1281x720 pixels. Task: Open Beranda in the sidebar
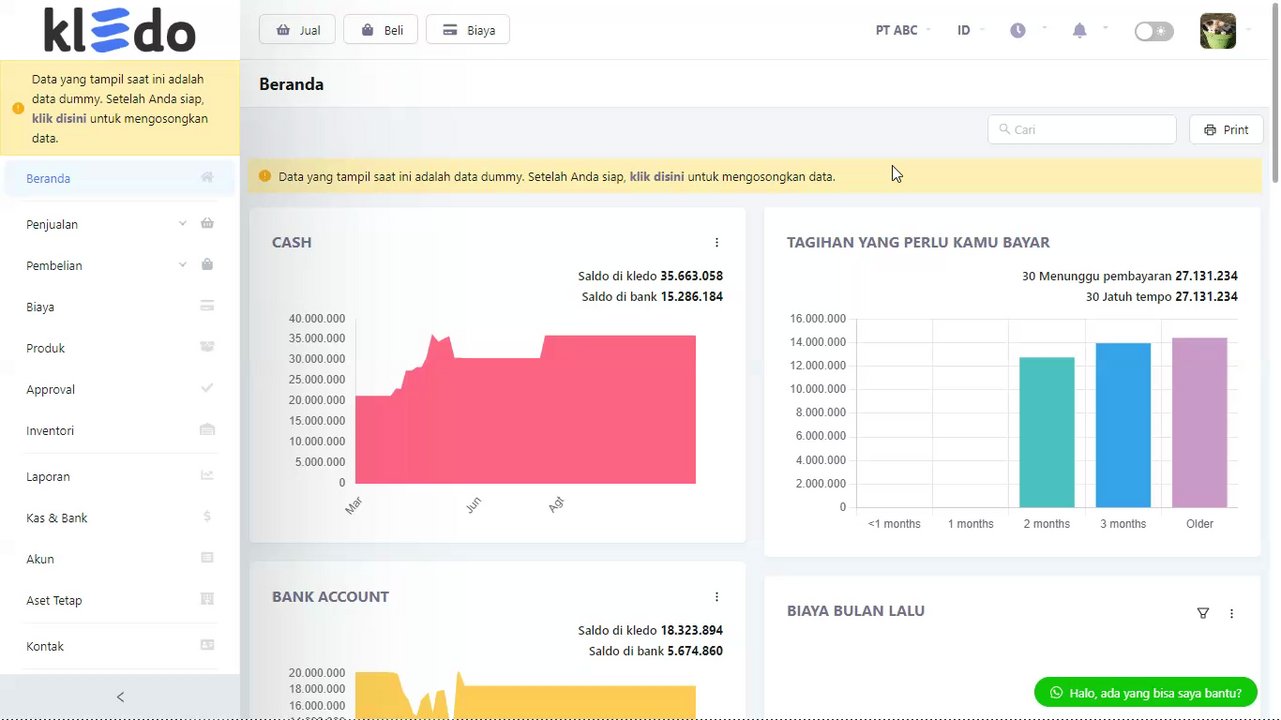120,178
